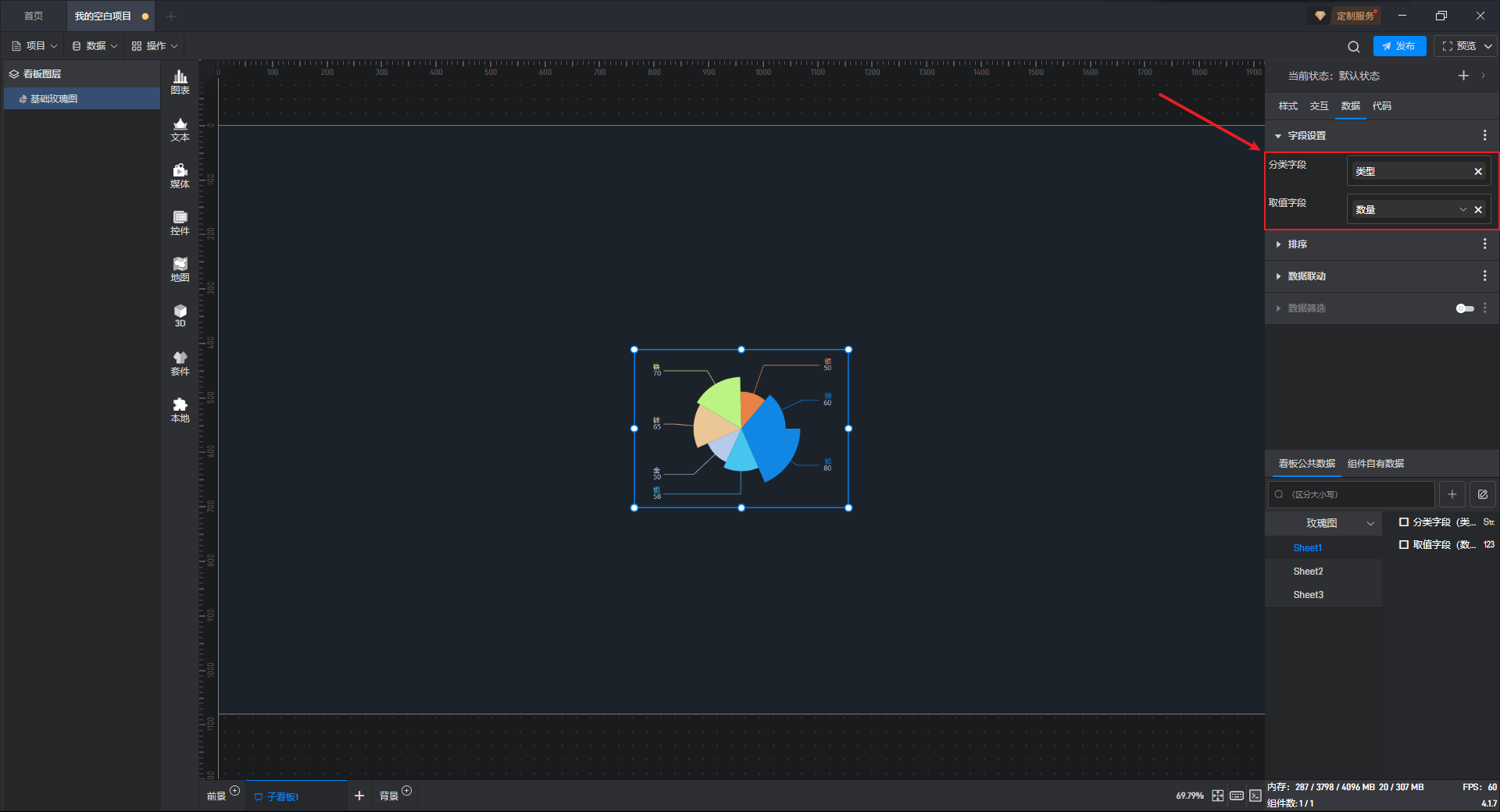This screenshot has width=1500, height=812.
Task: Select the 基础玫瑰图 layer
Action: pyautogui.click(x=82, y=99)
